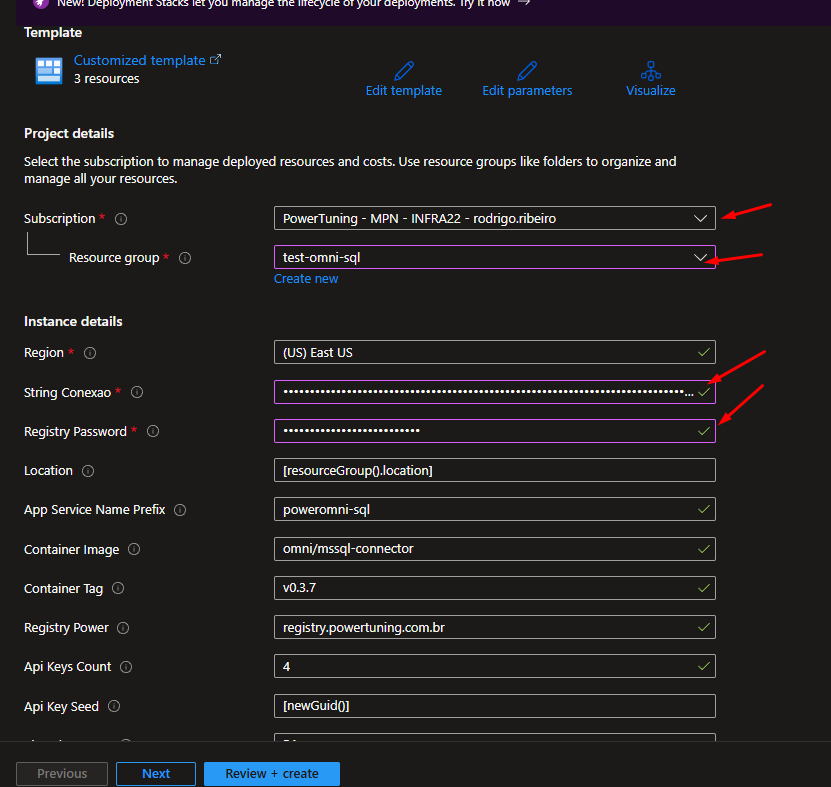831x787 pixels.
Task: Click the Customized template icon
Action: pos(48,70)
